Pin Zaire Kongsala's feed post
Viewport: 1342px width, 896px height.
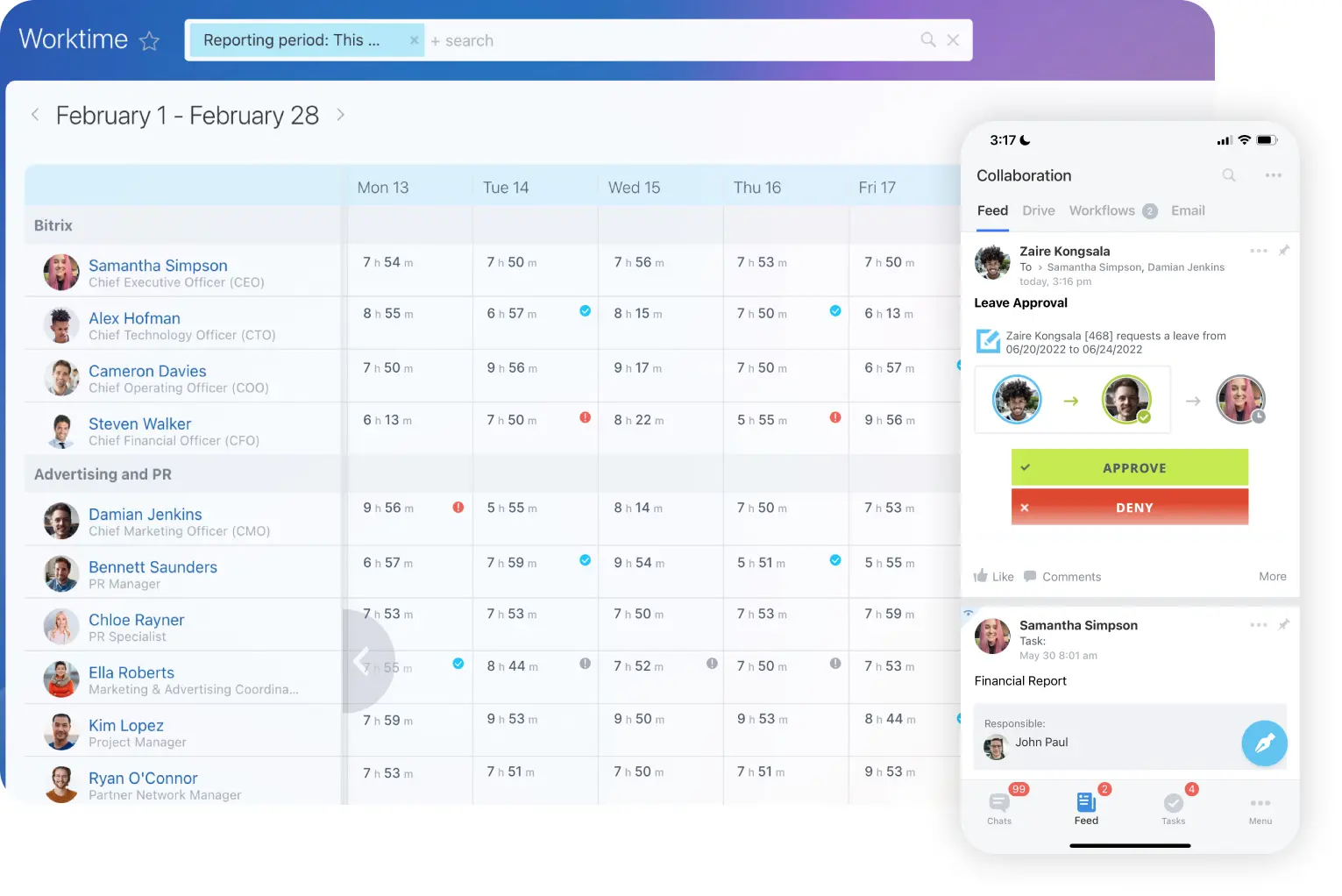[x=1283, y=251]
